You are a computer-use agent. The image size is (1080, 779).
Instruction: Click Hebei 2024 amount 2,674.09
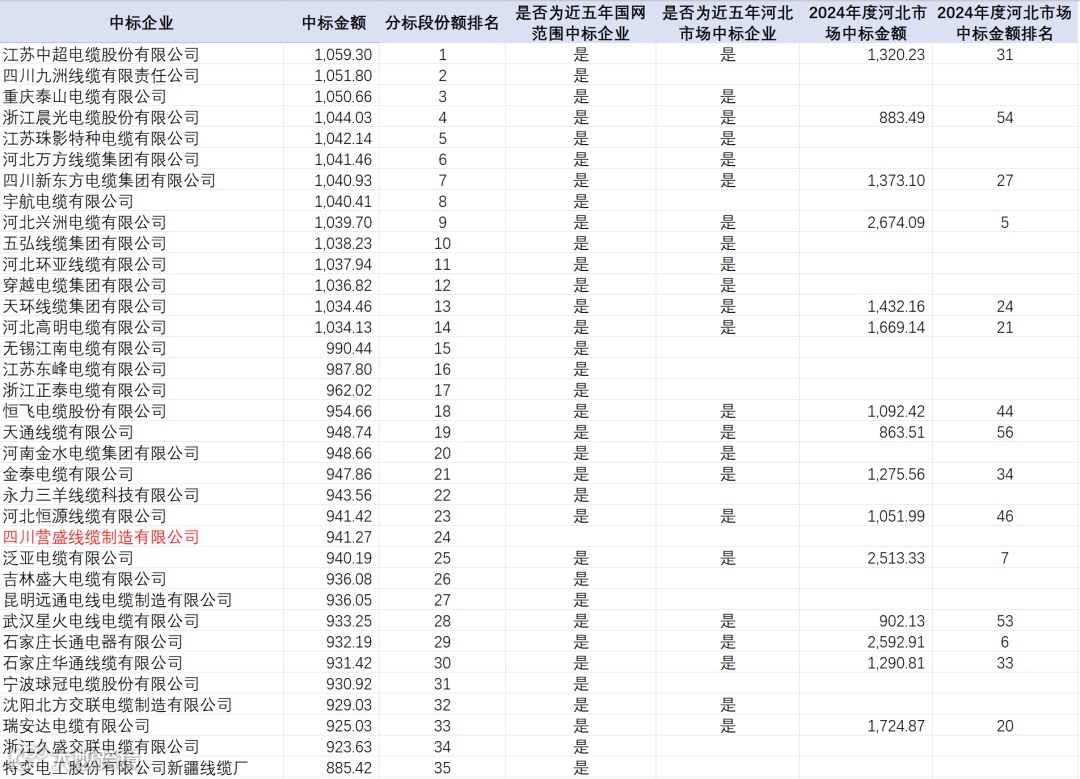pos(896,222)
